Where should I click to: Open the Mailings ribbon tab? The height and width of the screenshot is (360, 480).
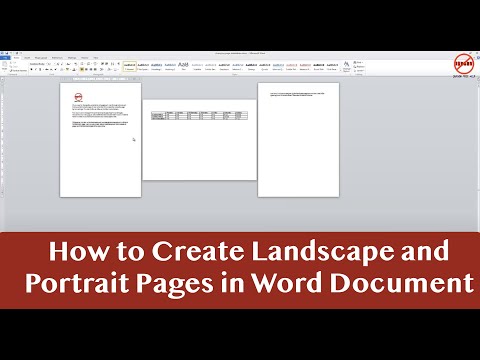(x=72, y=58)
